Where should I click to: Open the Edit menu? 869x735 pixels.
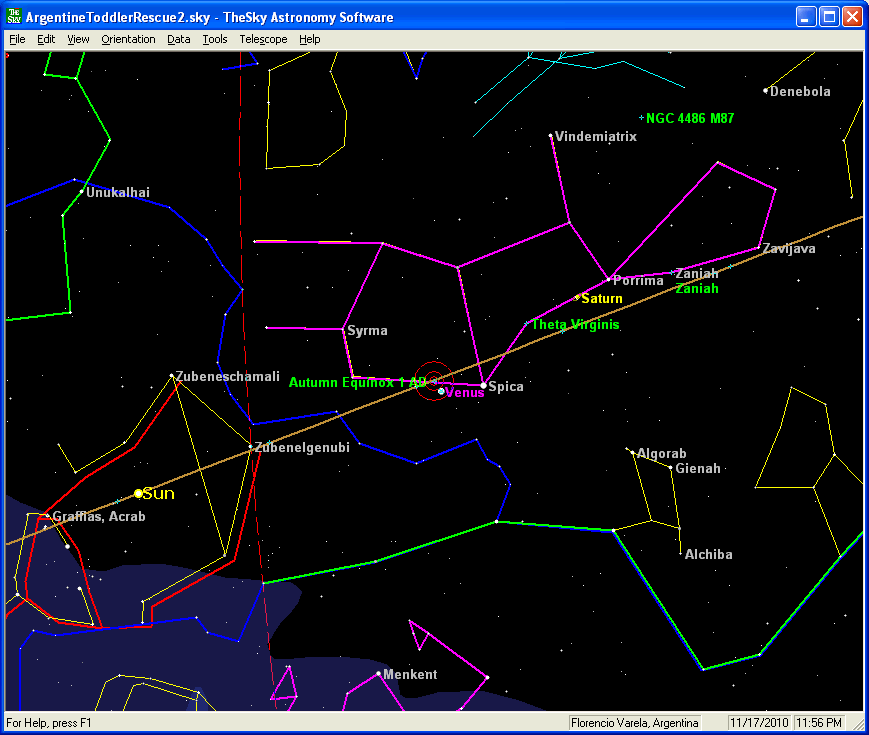[46, 39]
